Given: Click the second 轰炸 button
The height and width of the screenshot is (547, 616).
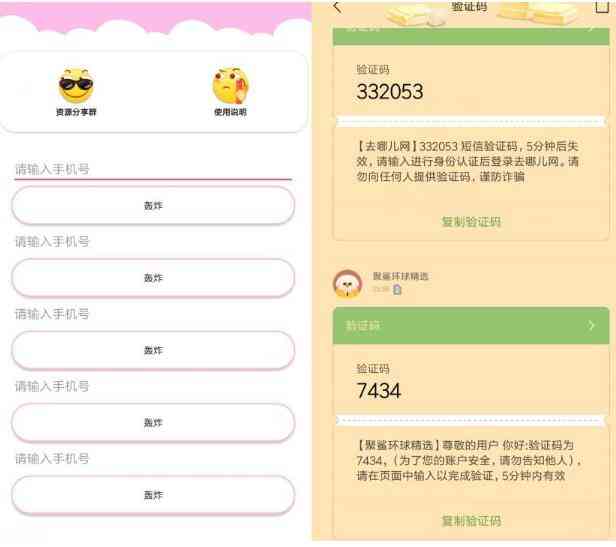Looking at the screenshot, I should tap(153, 278).
